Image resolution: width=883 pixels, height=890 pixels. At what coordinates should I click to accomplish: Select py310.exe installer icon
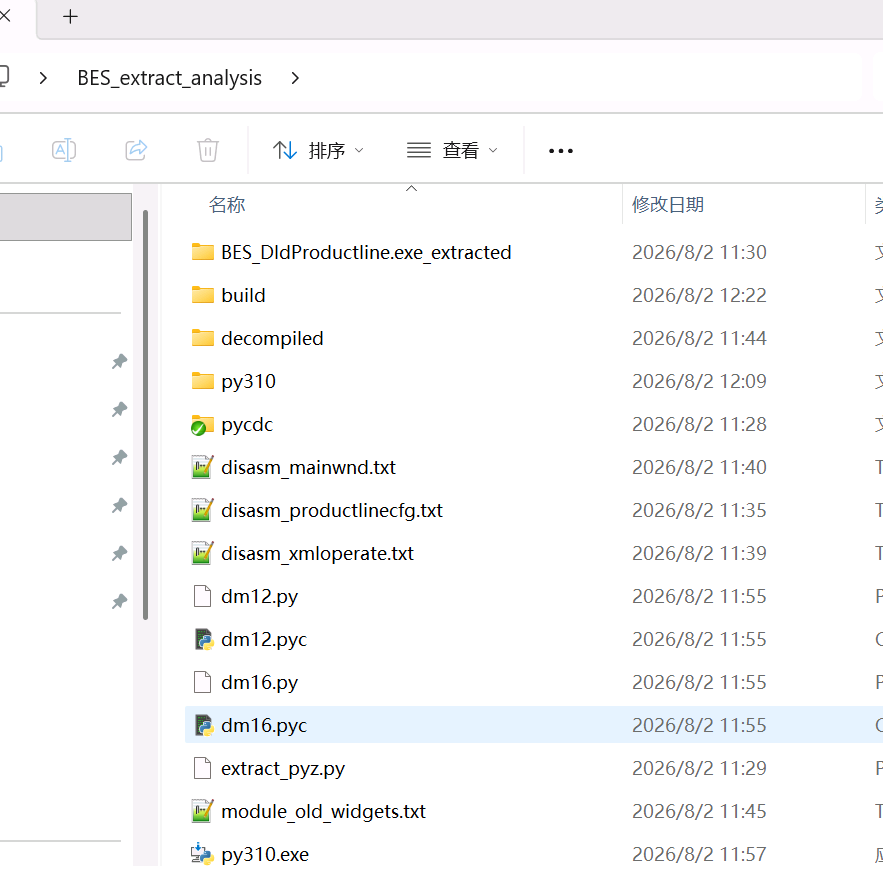point(202,854)
